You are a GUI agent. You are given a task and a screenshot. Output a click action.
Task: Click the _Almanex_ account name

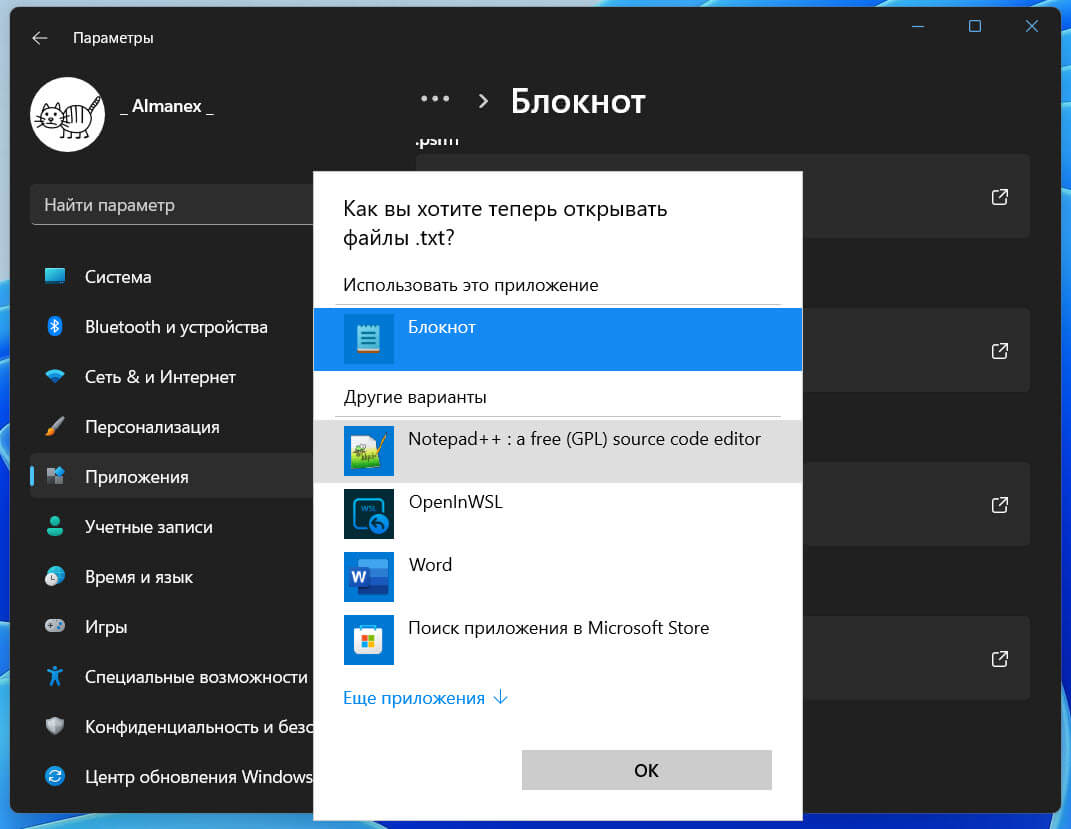(167, 106)
